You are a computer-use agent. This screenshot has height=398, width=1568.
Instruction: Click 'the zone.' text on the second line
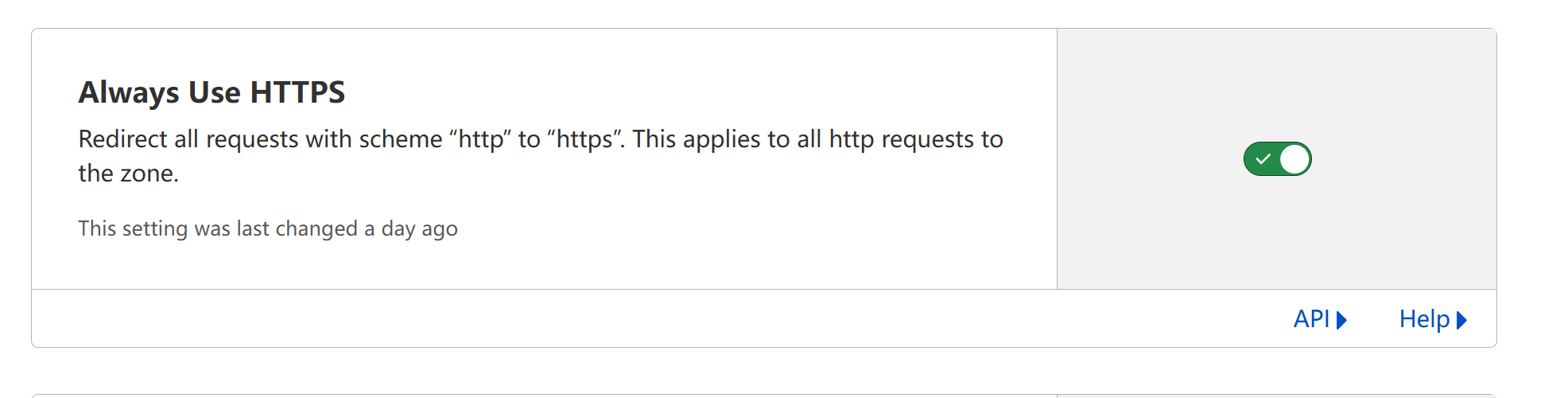coord(129,174)
